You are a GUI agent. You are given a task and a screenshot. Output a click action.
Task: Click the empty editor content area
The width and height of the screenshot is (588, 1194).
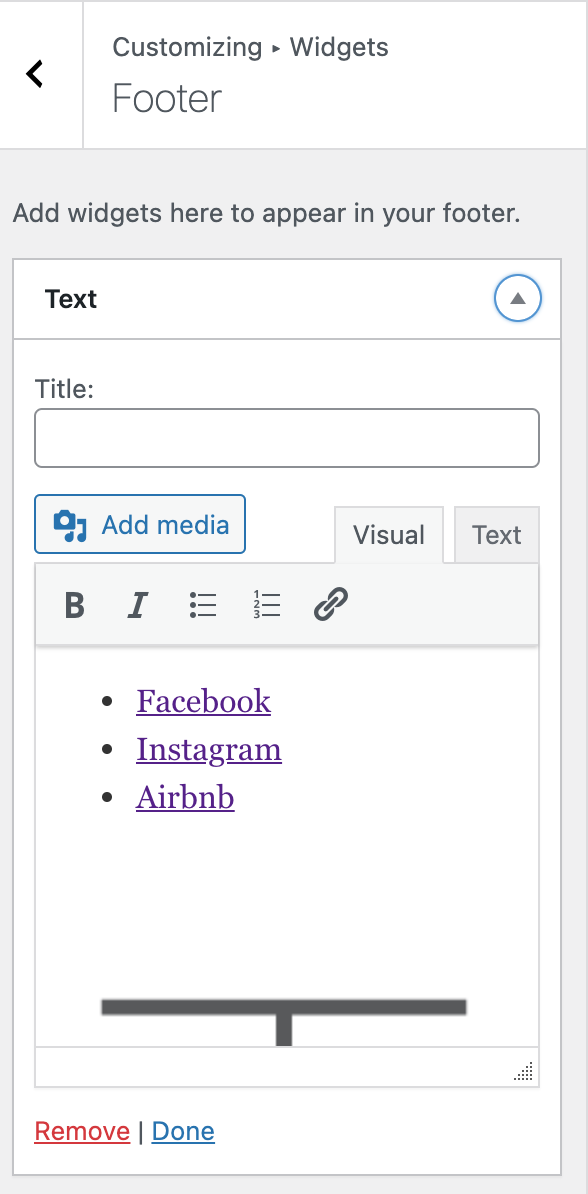pos(286,899)
